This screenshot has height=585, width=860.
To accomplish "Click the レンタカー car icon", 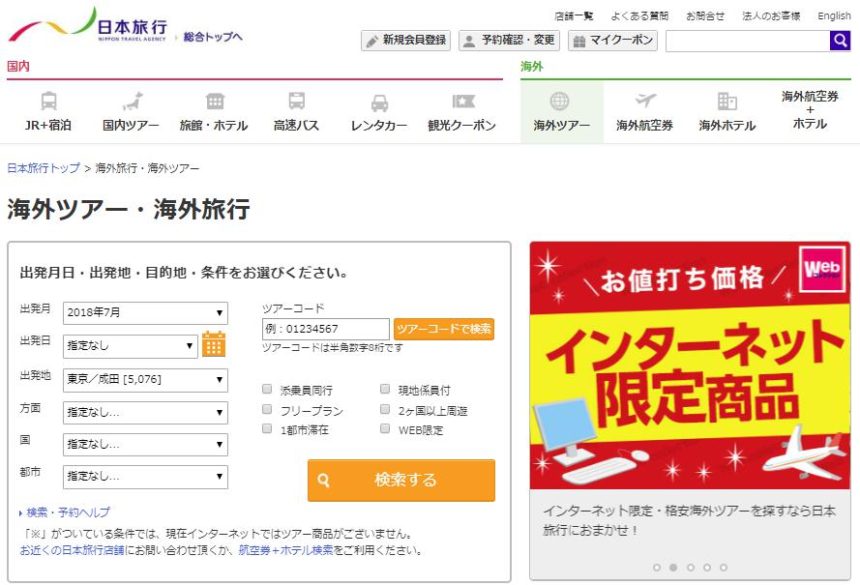I will 379,102.
